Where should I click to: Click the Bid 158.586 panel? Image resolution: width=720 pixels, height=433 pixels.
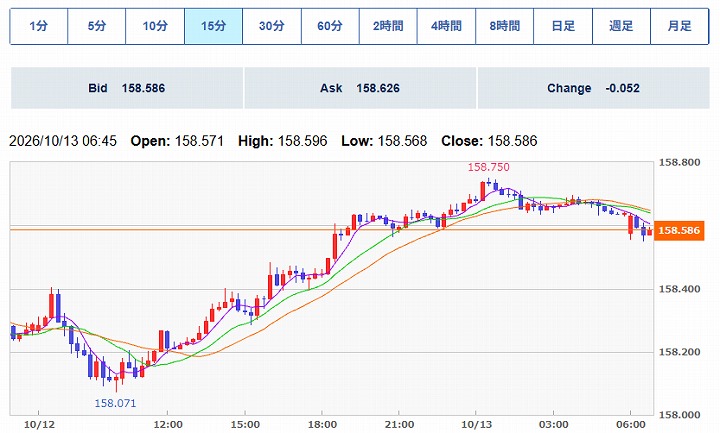point(127,88)
